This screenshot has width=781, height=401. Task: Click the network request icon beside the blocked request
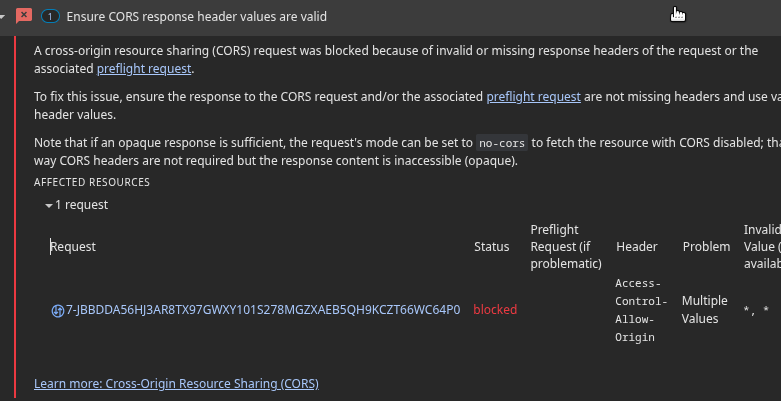point(57,310)
